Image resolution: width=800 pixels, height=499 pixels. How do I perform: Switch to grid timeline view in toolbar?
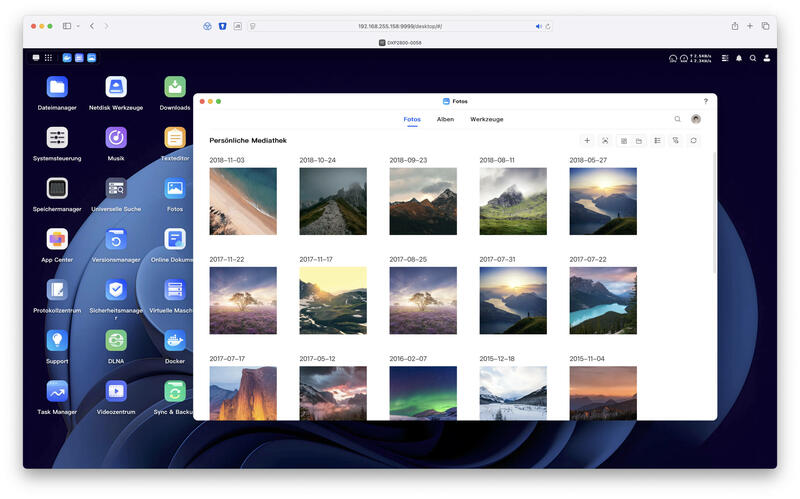(x=623, y=141)
